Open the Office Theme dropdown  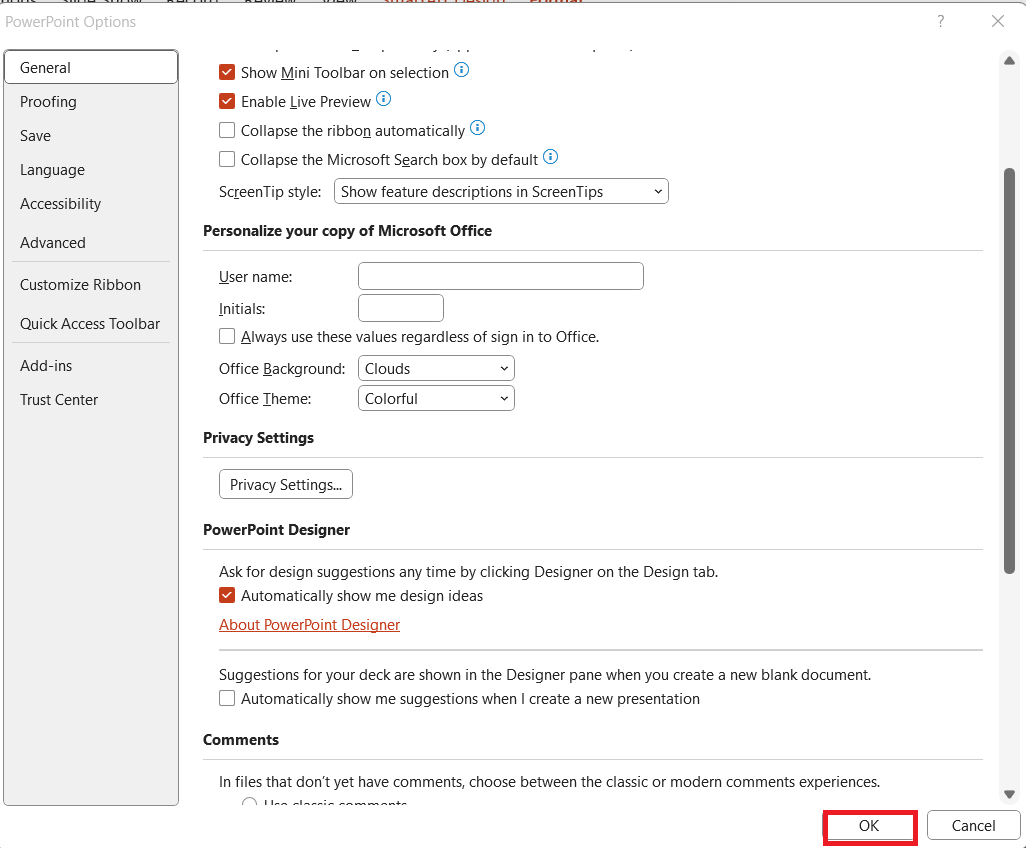[x=436, y=398]
